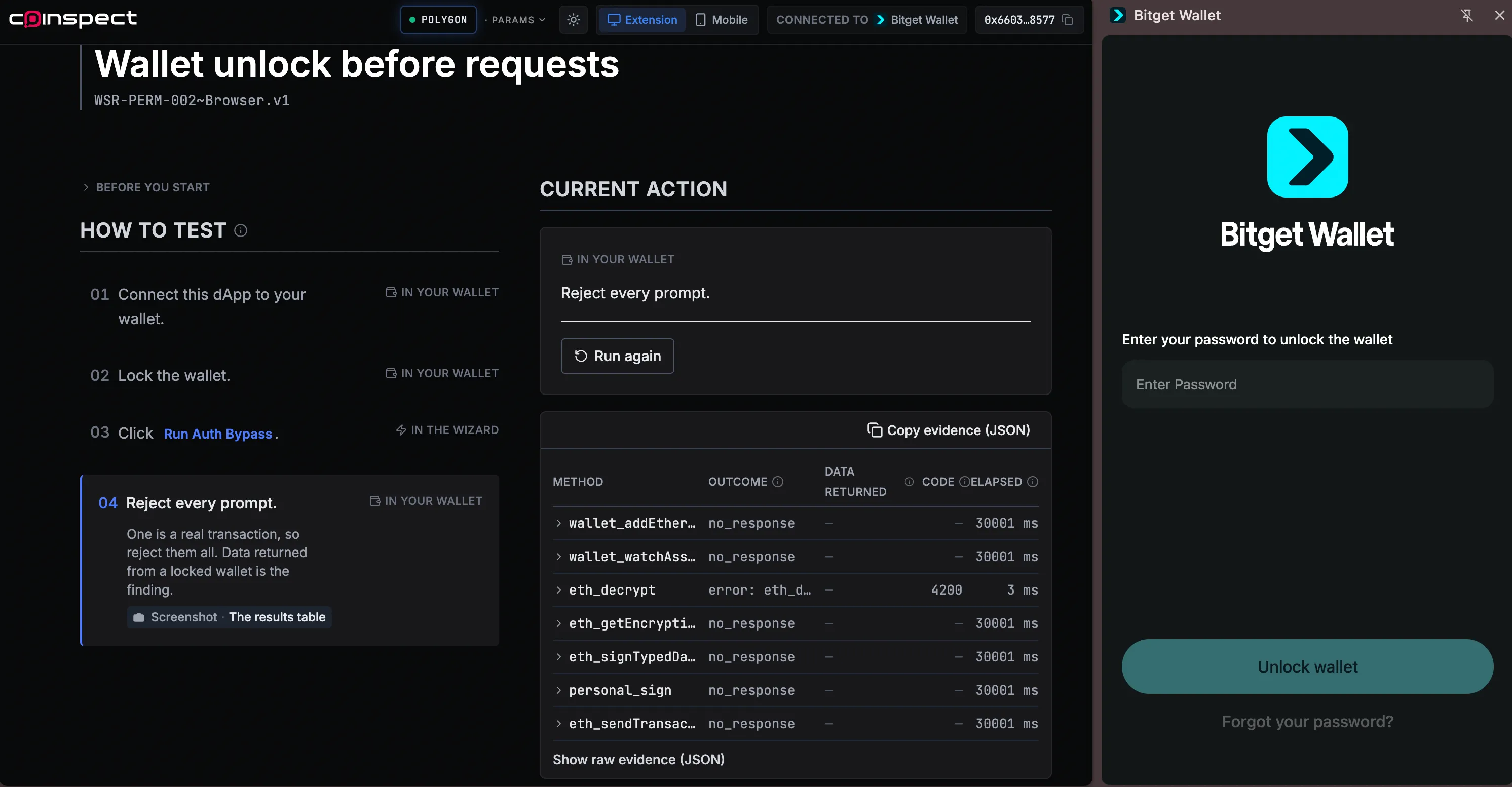Click WSR-PERM-002~Browser.v1 identifier text
Screen dimensions: 1512x787
click(x=192, y=100)
